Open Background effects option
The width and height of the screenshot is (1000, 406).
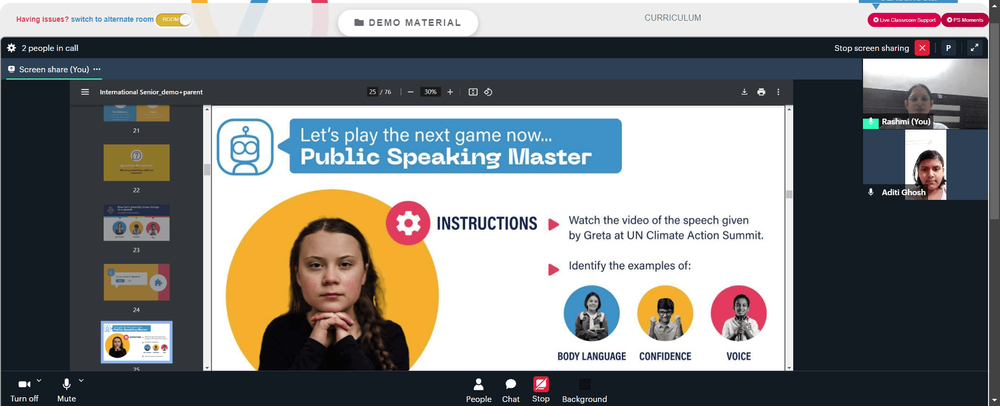point(584,391)
